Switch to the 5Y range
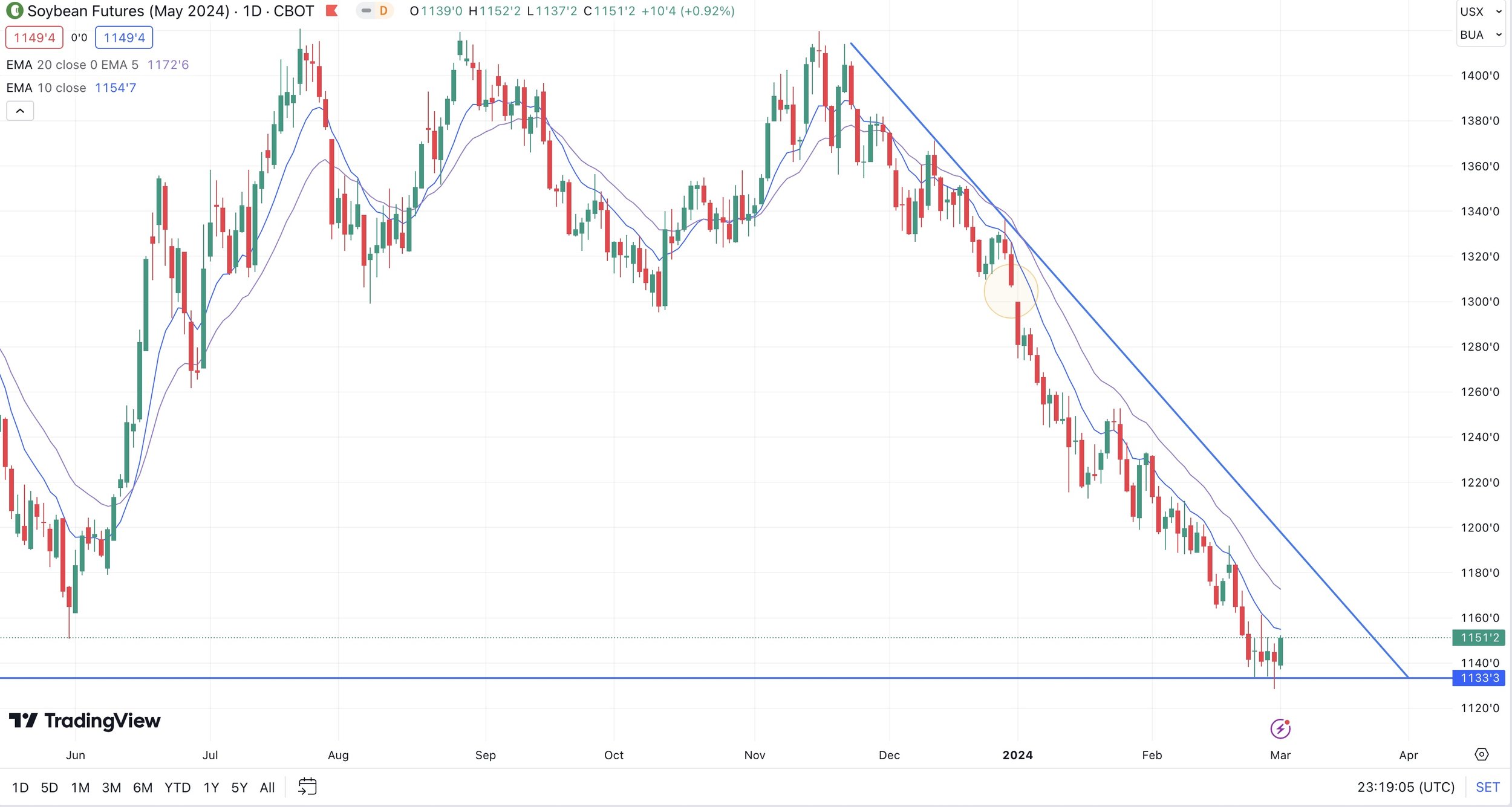Screen dimensions: 1512x807 (x=239, y=788)
